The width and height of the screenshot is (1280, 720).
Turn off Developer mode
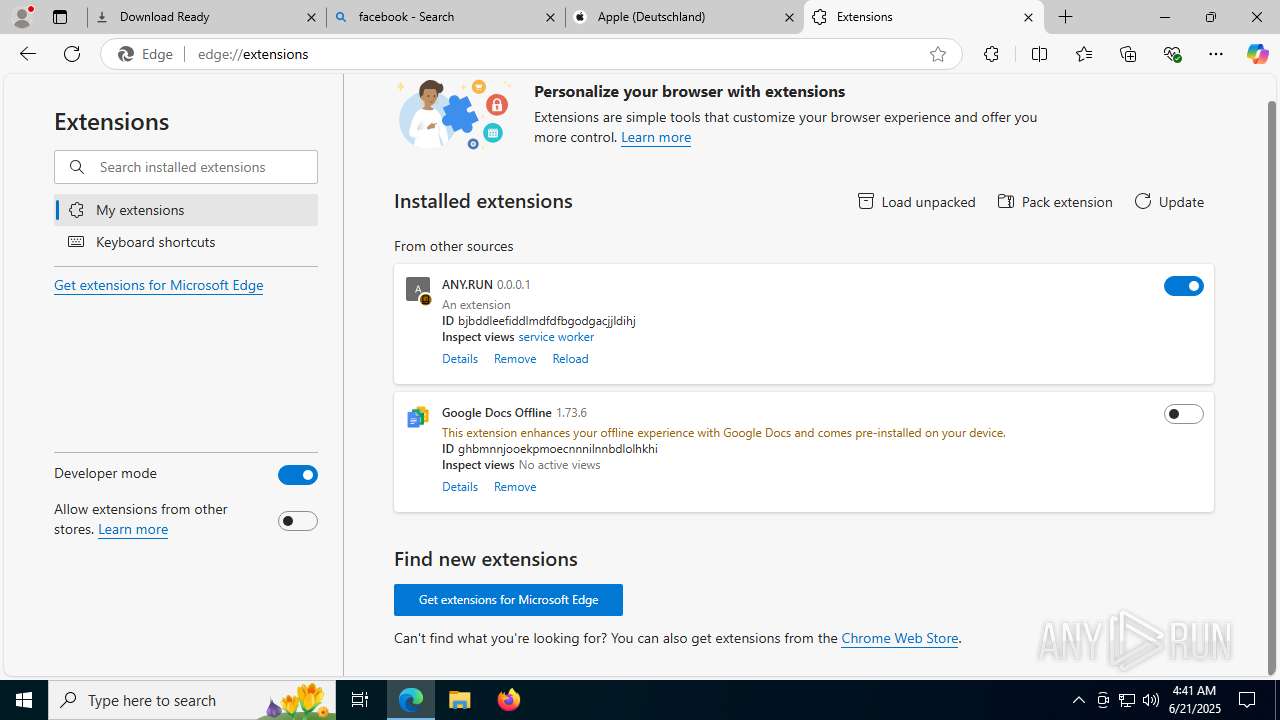(297, 475)
